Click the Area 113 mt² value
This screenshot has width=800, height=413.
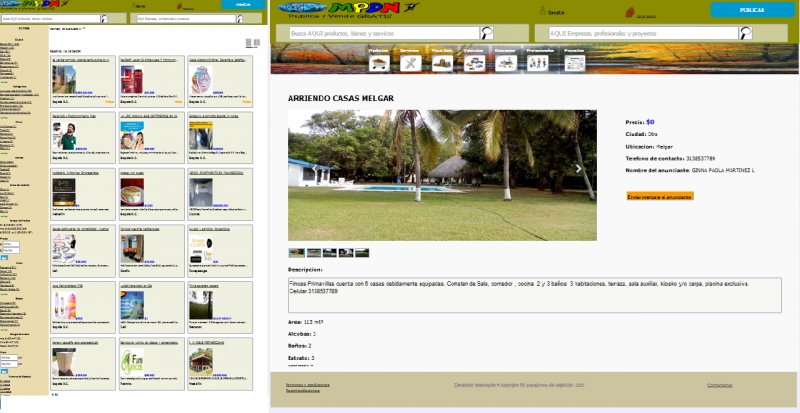313,322
